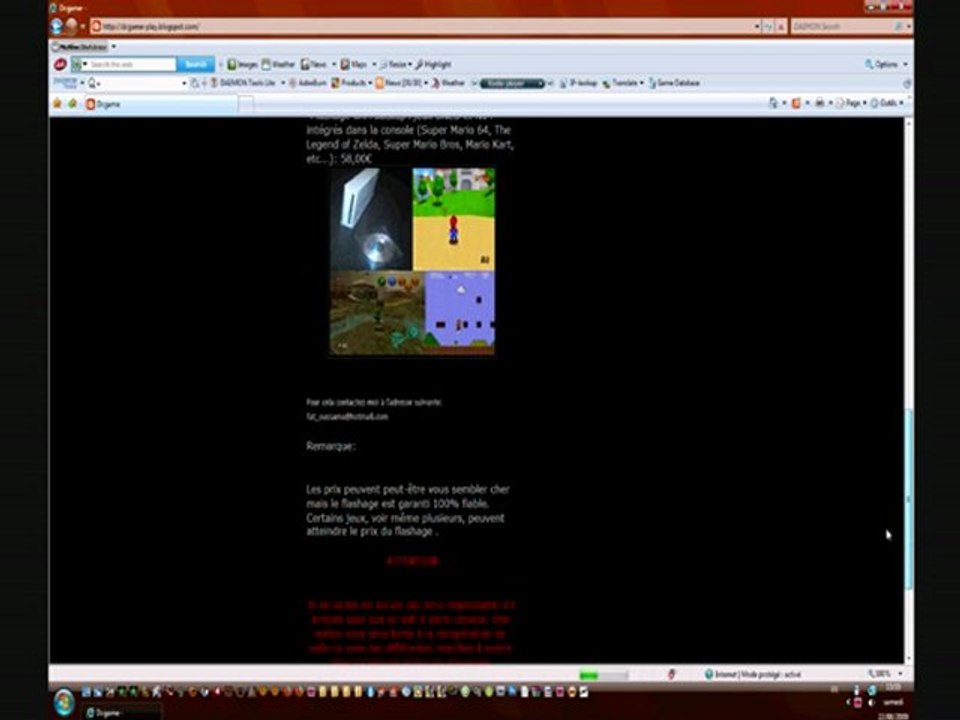Viewport: 960px width, 720px height.
Task: Click scrollbar up arrow
Action: (909, 122)
